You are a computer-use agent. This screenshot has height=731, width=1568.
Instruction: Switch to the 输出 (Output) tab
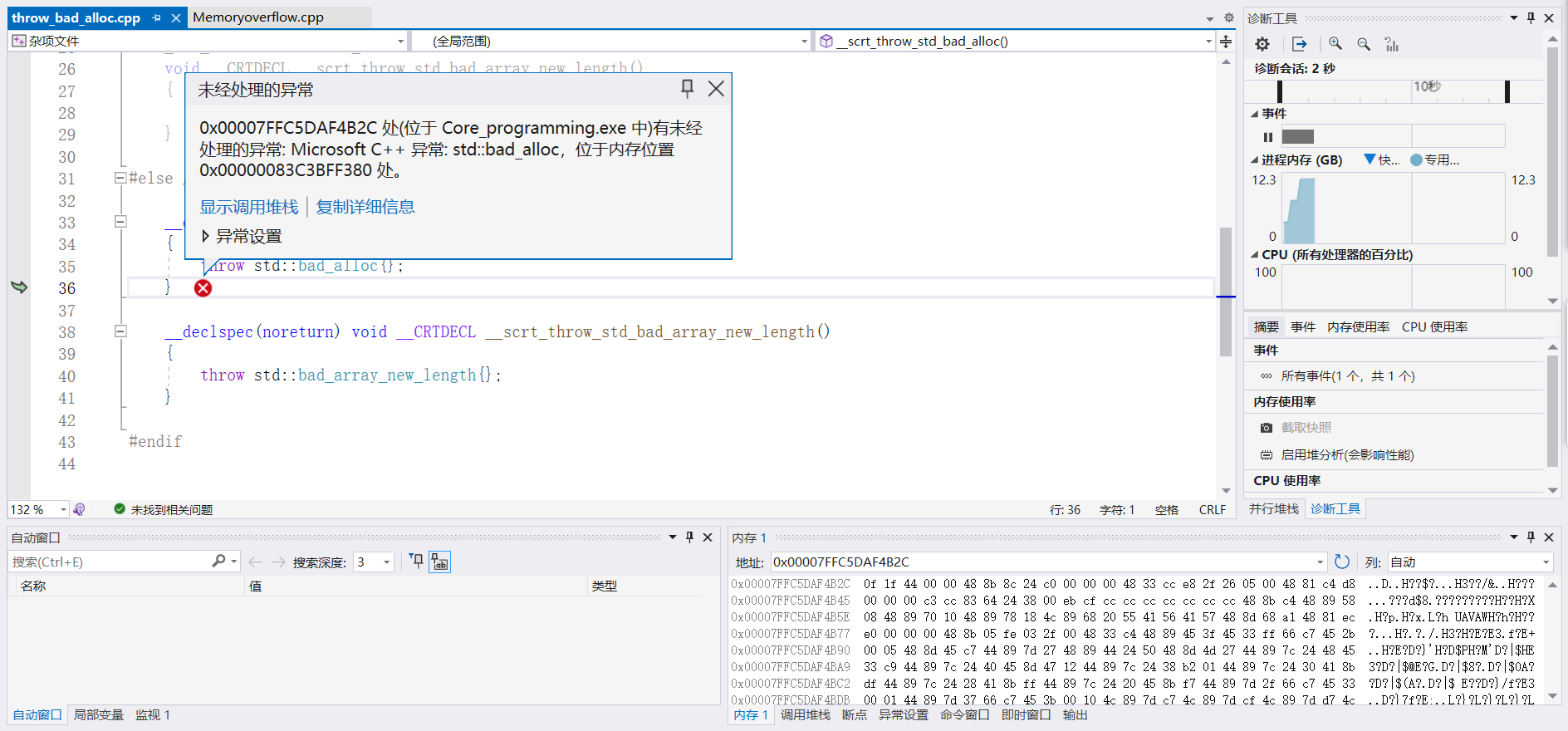pos(1075,714)
